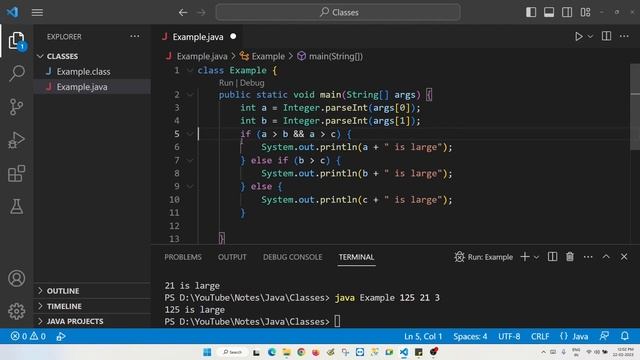
Task: Expand the Timeline section
Action: [x=64, y=306]
